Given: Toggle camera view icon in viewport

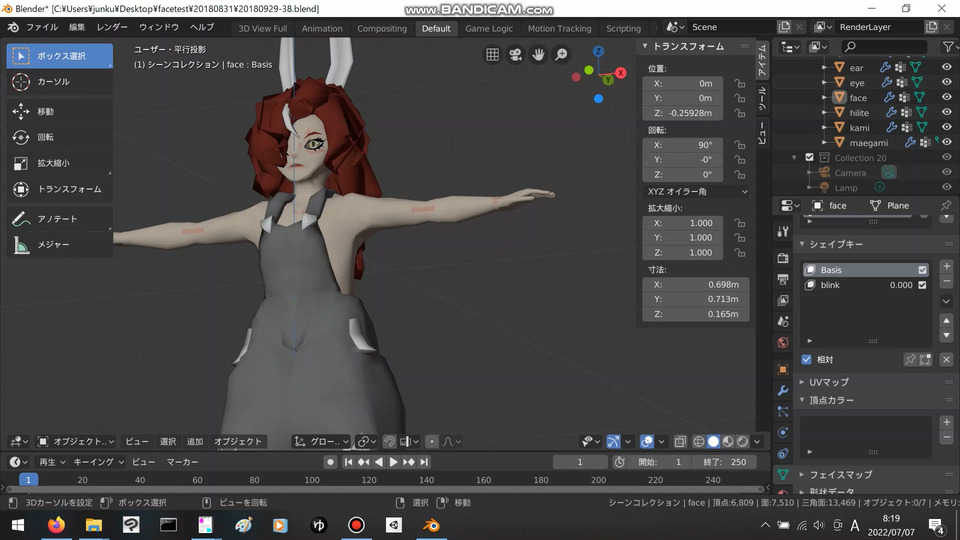Looking at the screenshot, I should coord(515,55).
